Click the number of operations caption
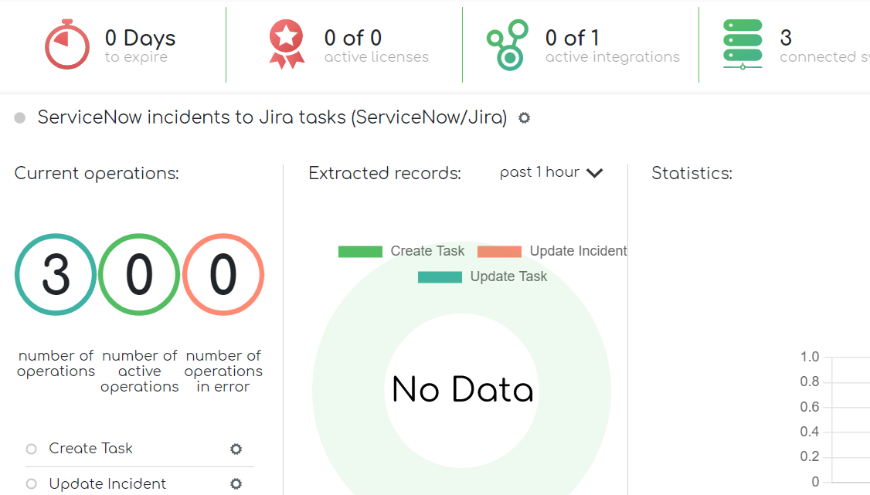 [x=55, y=363]
